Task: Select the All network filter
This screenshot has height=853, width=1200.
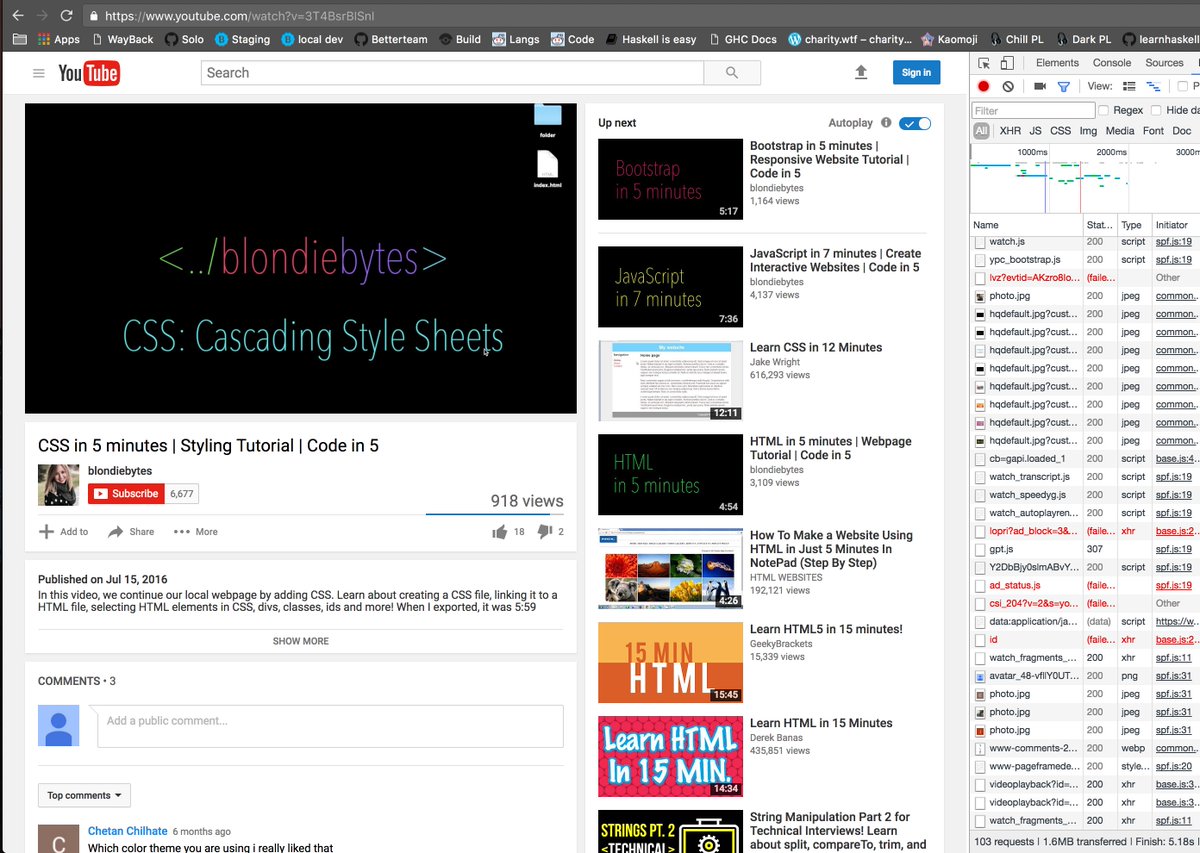Action: [981, 131]
